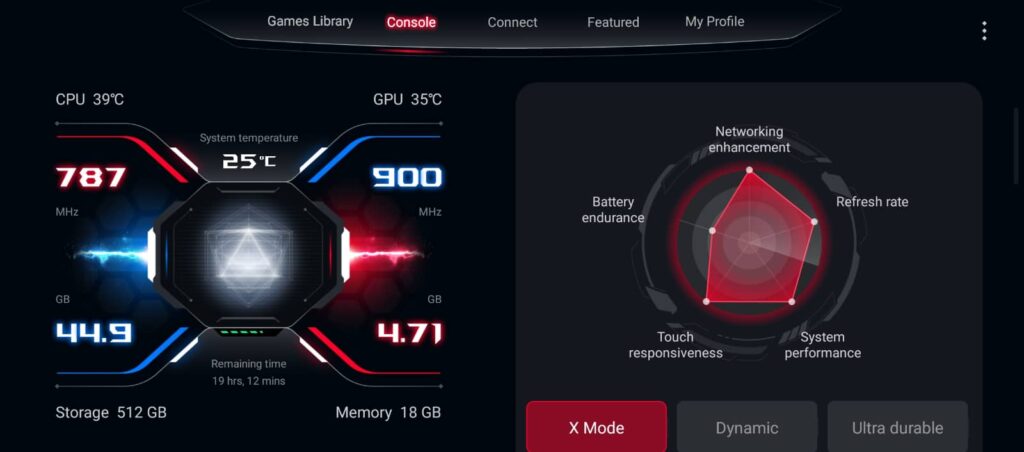Tap the Networking enhancement radar point
The height and width of the screenshot is (452, 1024).
coord(749,170)
